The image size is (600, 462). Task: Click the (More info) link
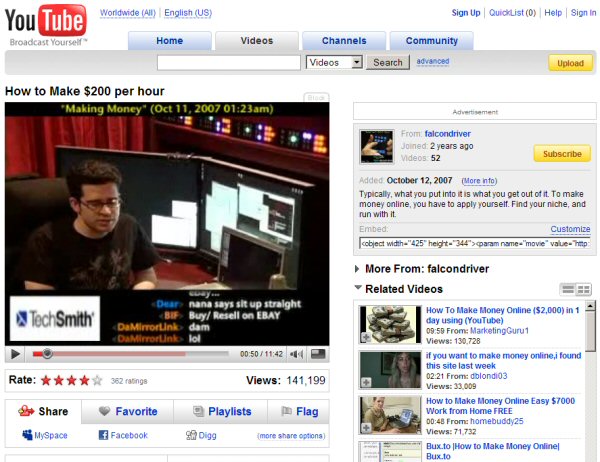click(x=479, y=181)
